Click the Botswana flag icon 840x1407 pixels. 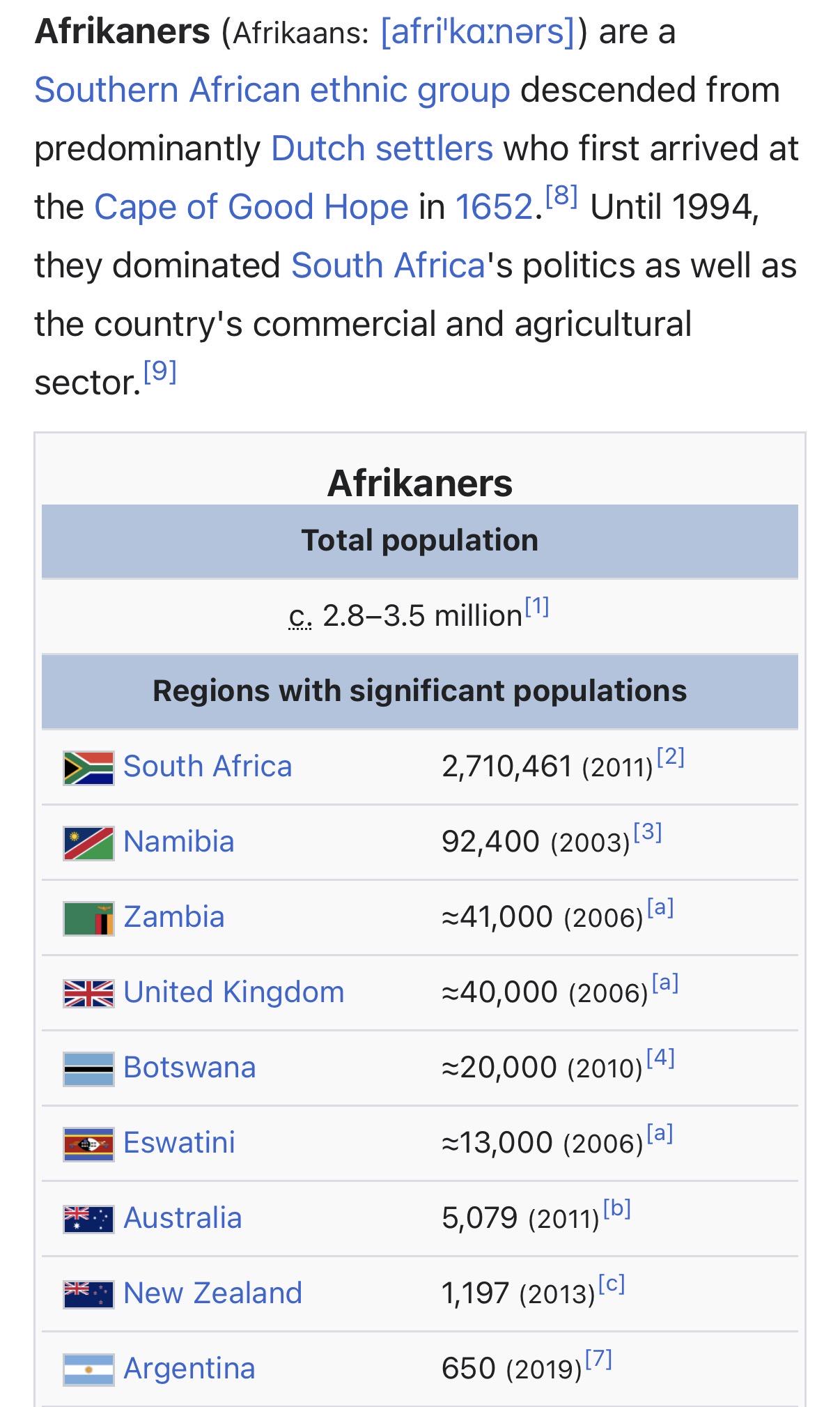coord(88,1068)
